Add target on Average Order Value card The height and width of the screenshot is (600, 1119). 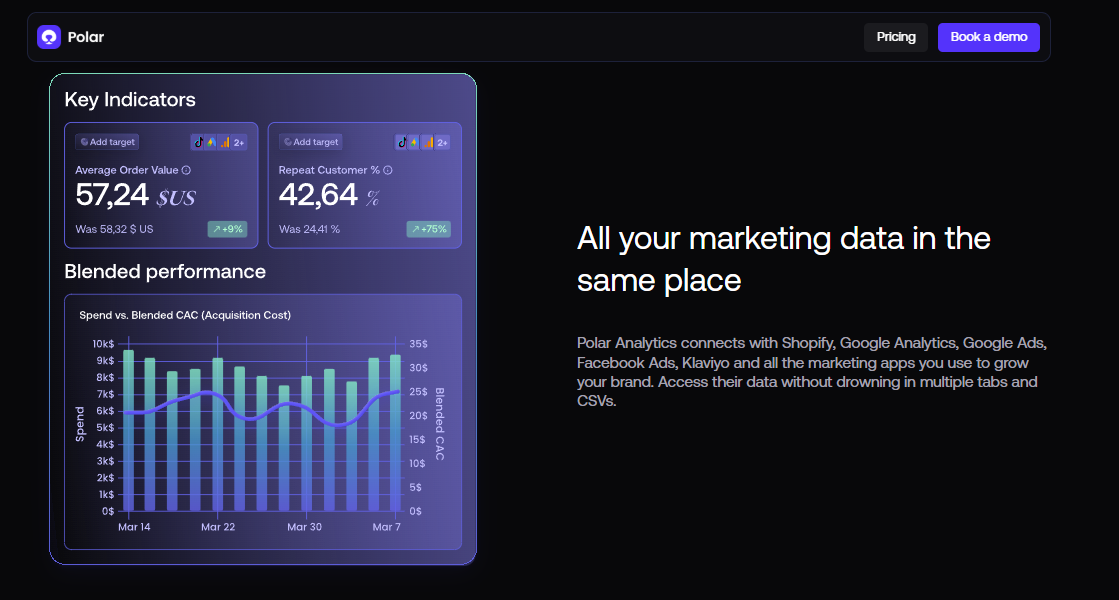[x=107, y=142]
